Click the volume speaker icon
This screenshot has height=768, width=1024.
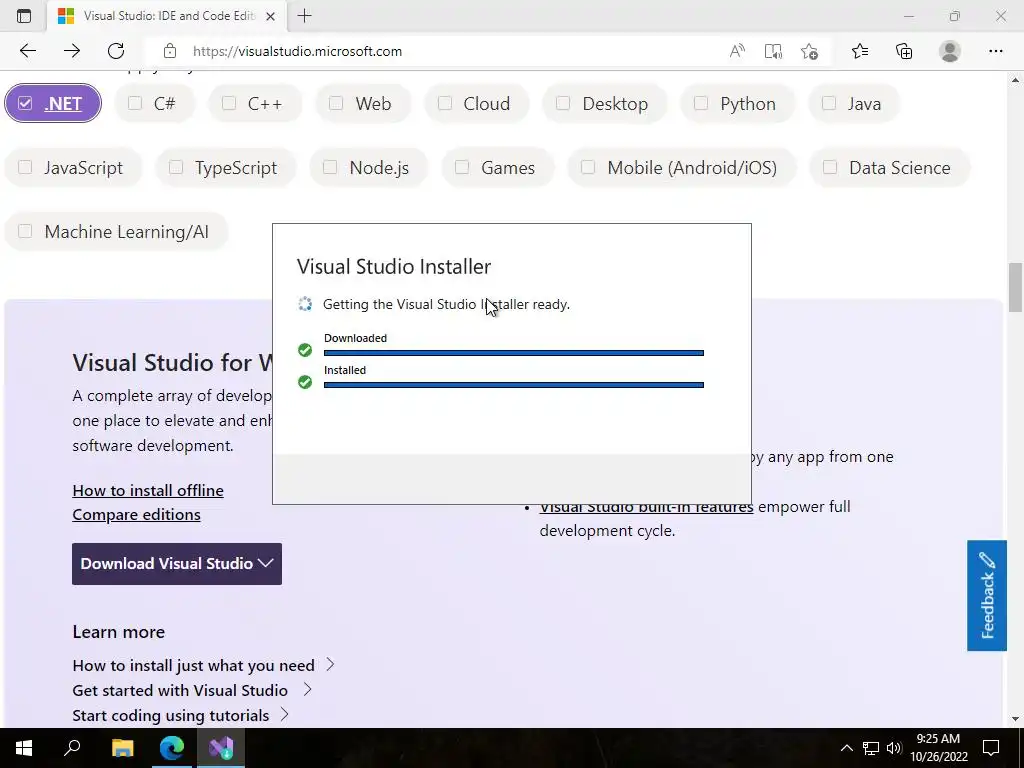[894, 748]
